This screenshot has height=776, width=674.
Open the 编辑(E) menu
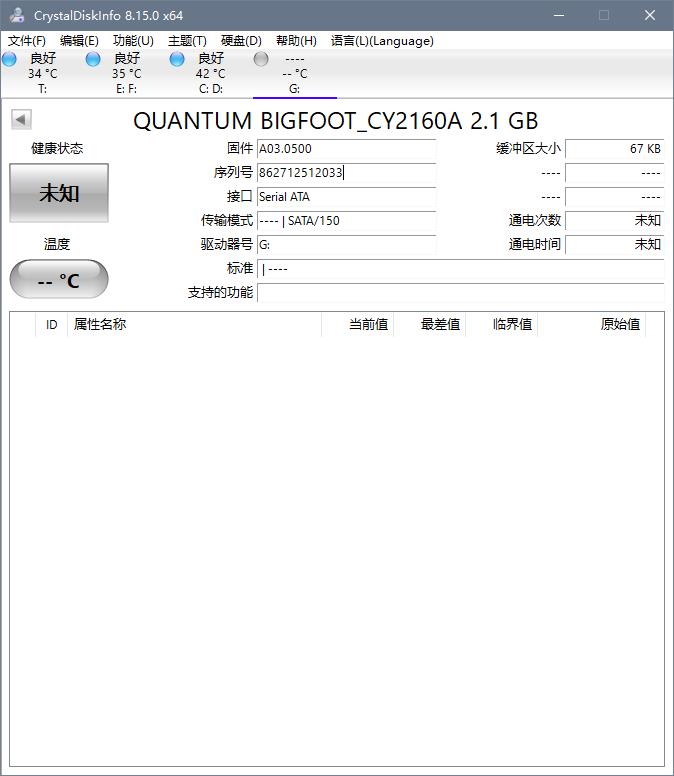pyautogui.click(x=79, y=41)
